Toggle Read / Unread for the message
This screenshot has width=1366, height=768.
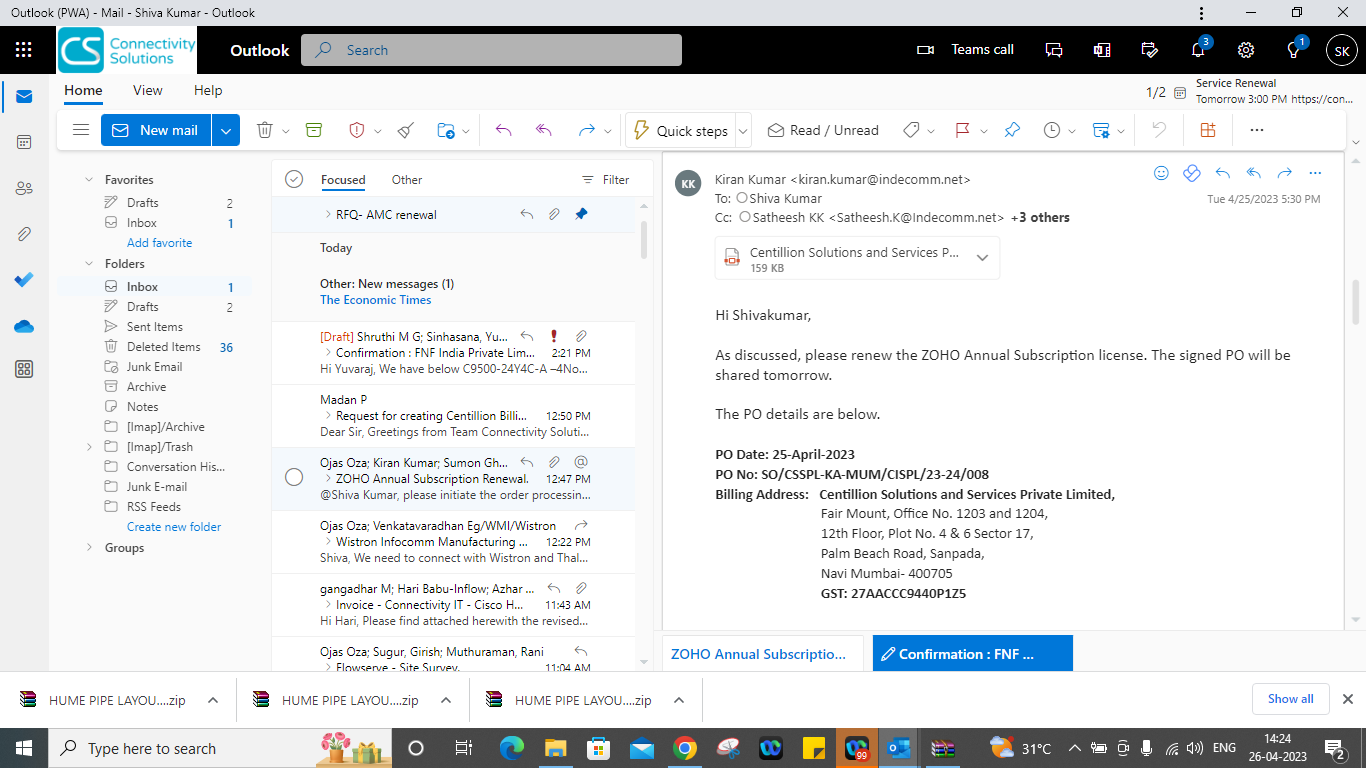click(x=823, y=130)
